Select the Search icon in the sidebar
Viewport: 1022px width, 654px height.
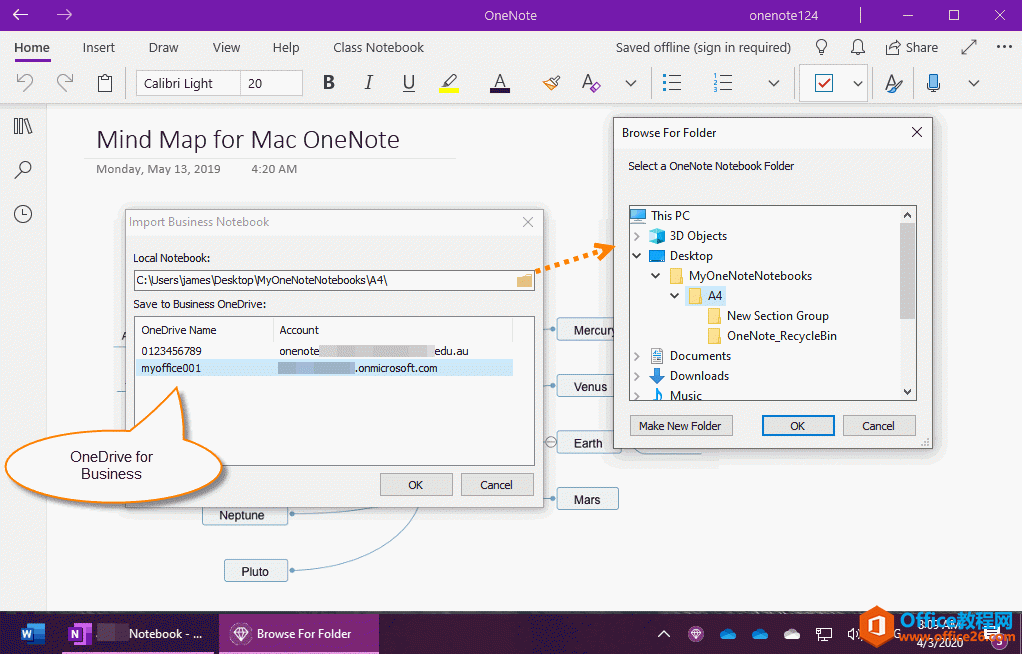[x=23, y=169]
